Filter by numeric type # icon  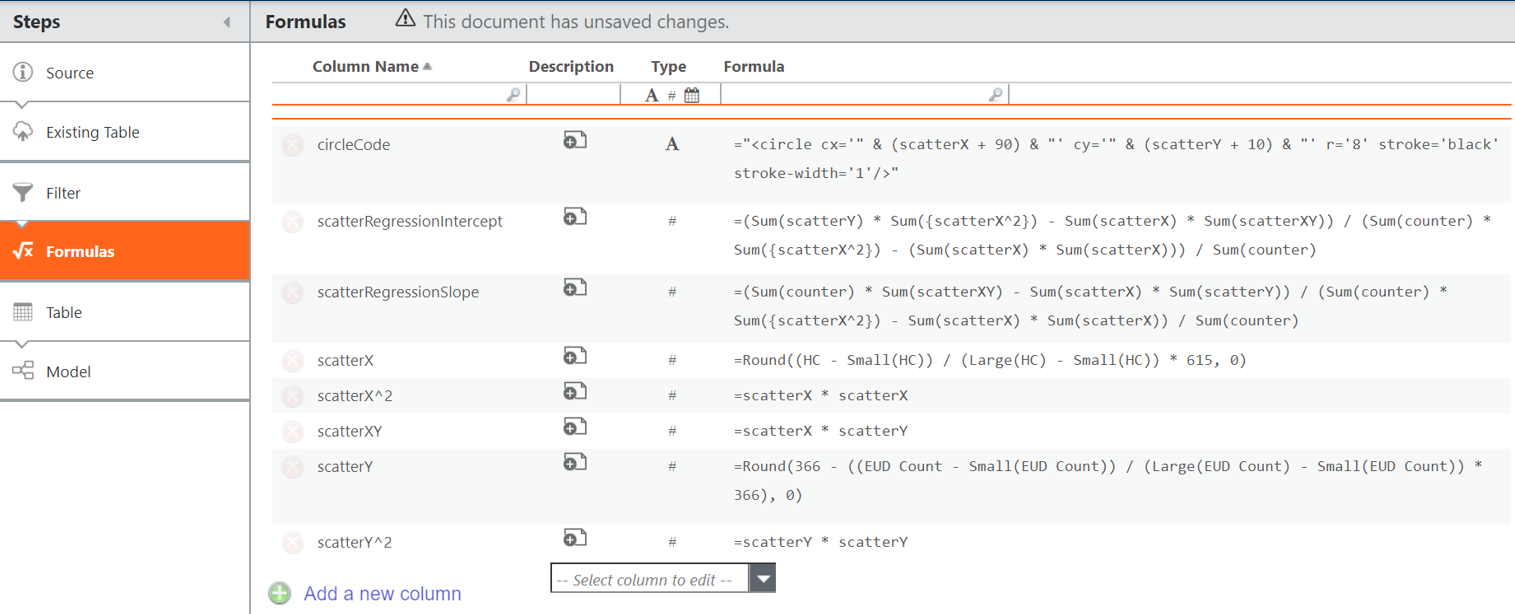click(x=672, y=95)
